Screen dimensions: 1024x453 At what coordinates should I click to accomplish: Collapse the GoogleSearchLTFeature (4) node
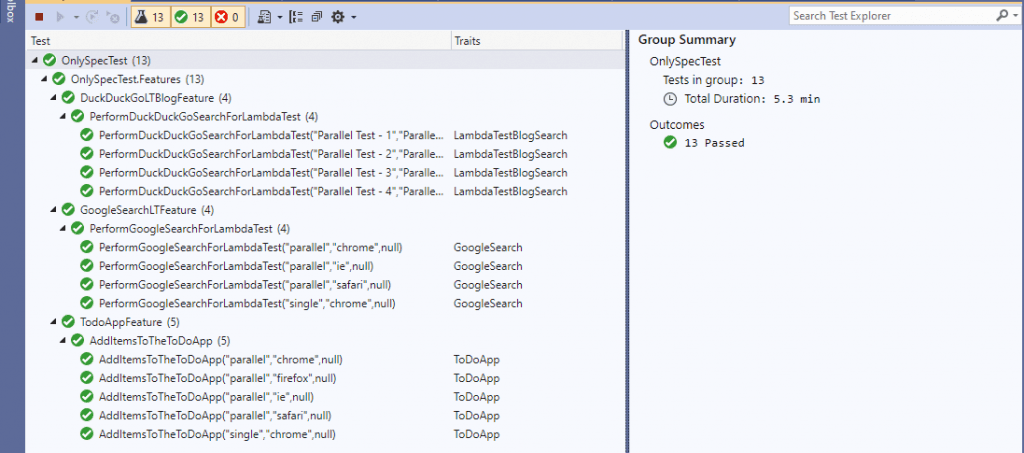pos(54,210)
